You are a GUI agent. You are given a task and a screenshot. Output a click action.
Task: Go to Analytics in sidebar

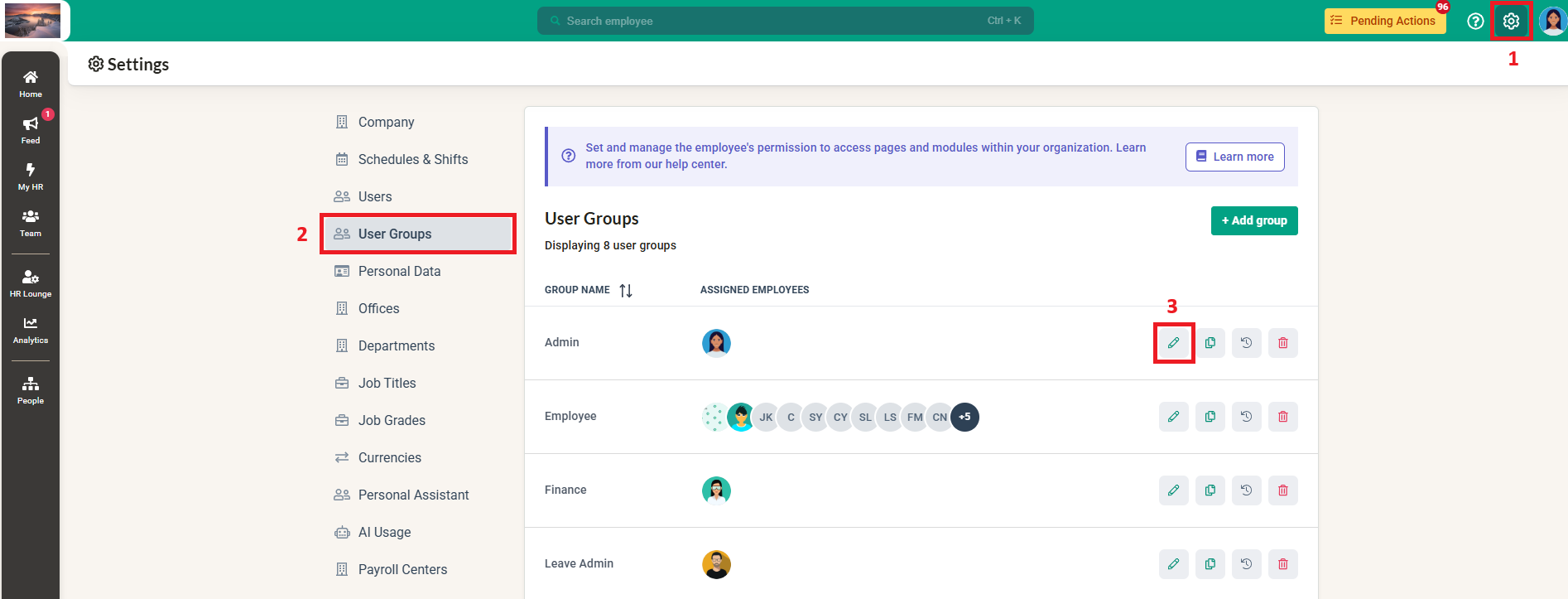click(31, 330)
